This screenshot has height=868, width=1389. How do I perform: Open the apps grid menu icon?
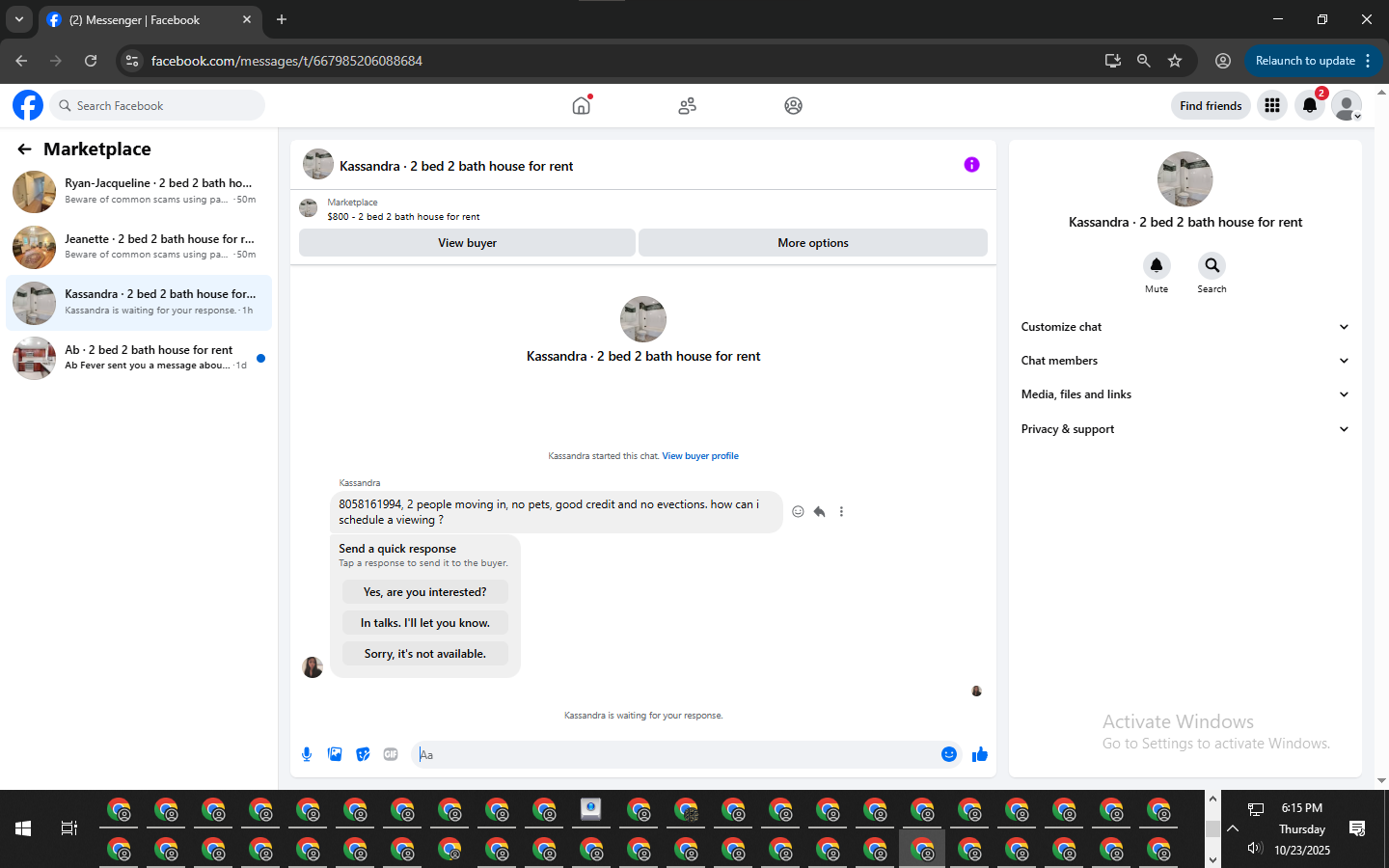(x=1272, y=105)
